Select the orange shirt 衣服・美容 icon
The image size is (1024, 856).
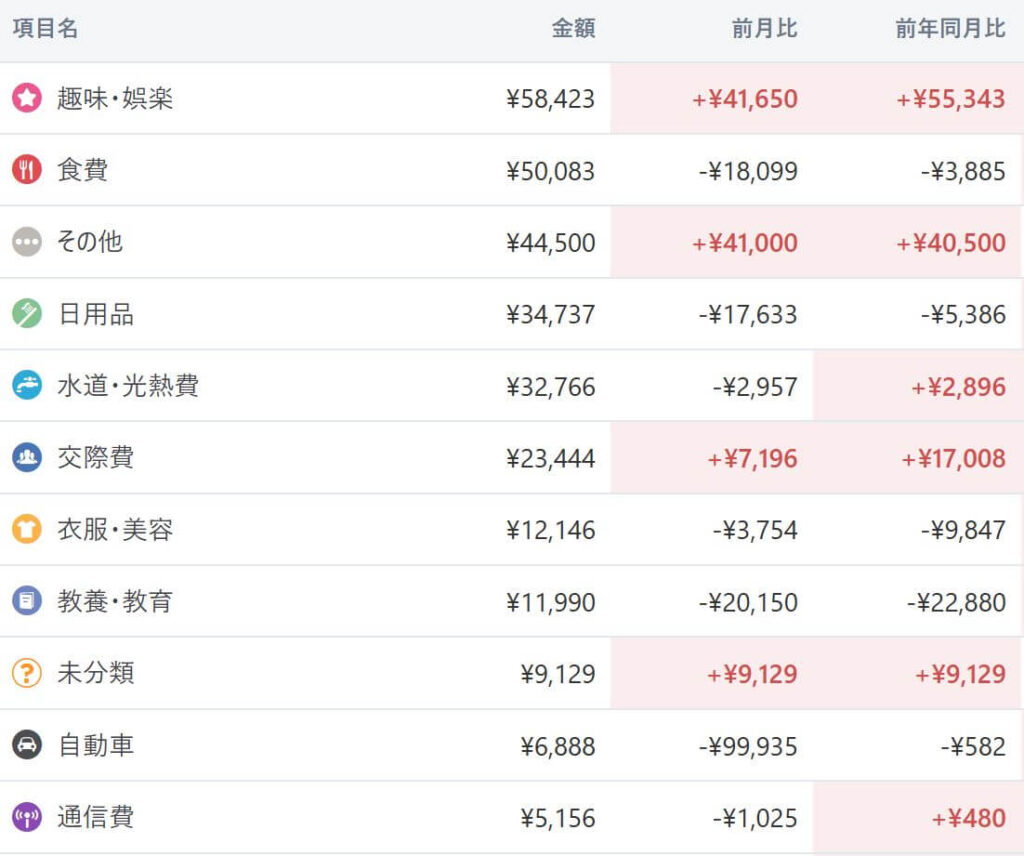pos(27,529)
